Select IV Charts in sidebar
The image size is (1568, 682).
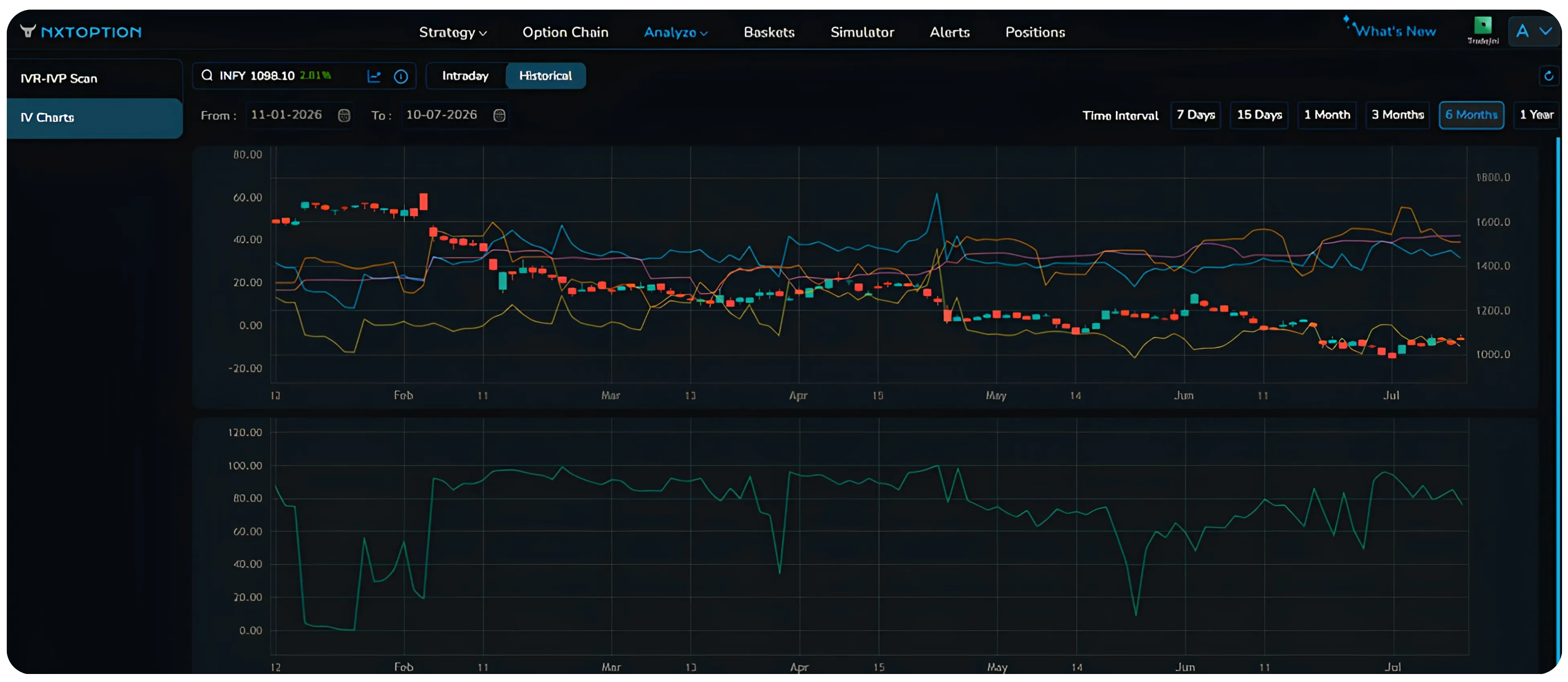94,118
